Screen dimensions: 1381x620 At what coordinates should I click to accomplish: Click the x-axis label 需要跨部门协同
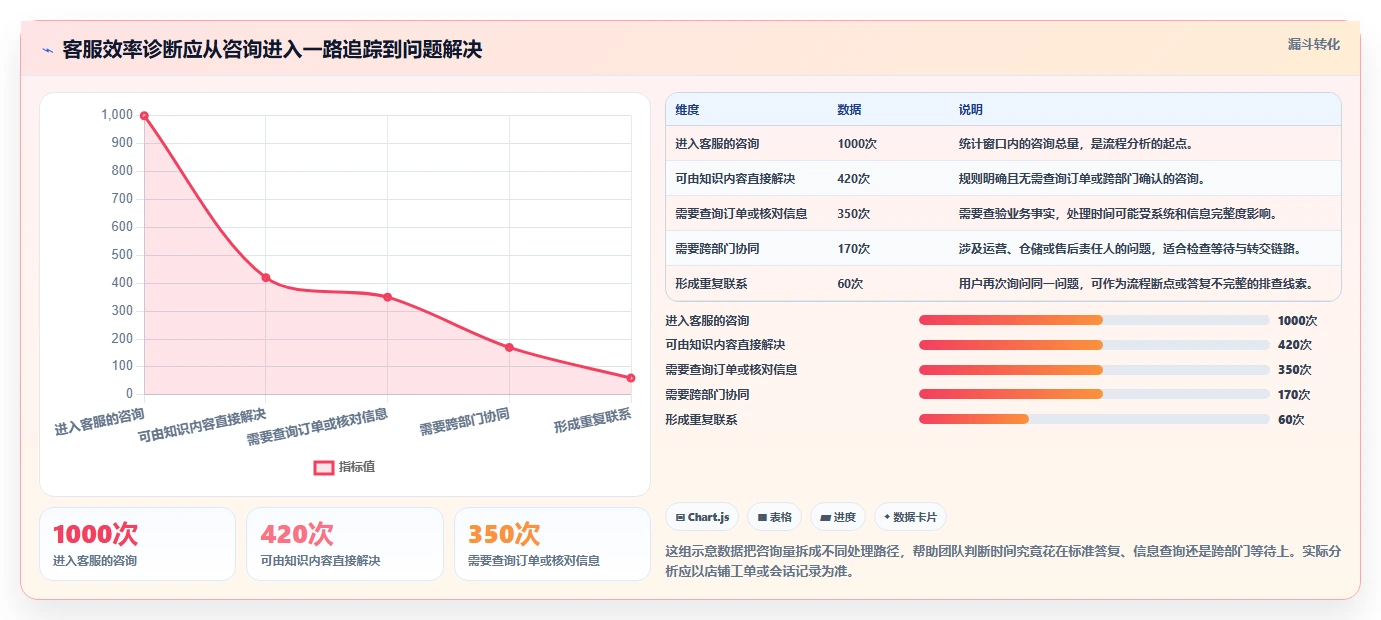tap(465, 422)
